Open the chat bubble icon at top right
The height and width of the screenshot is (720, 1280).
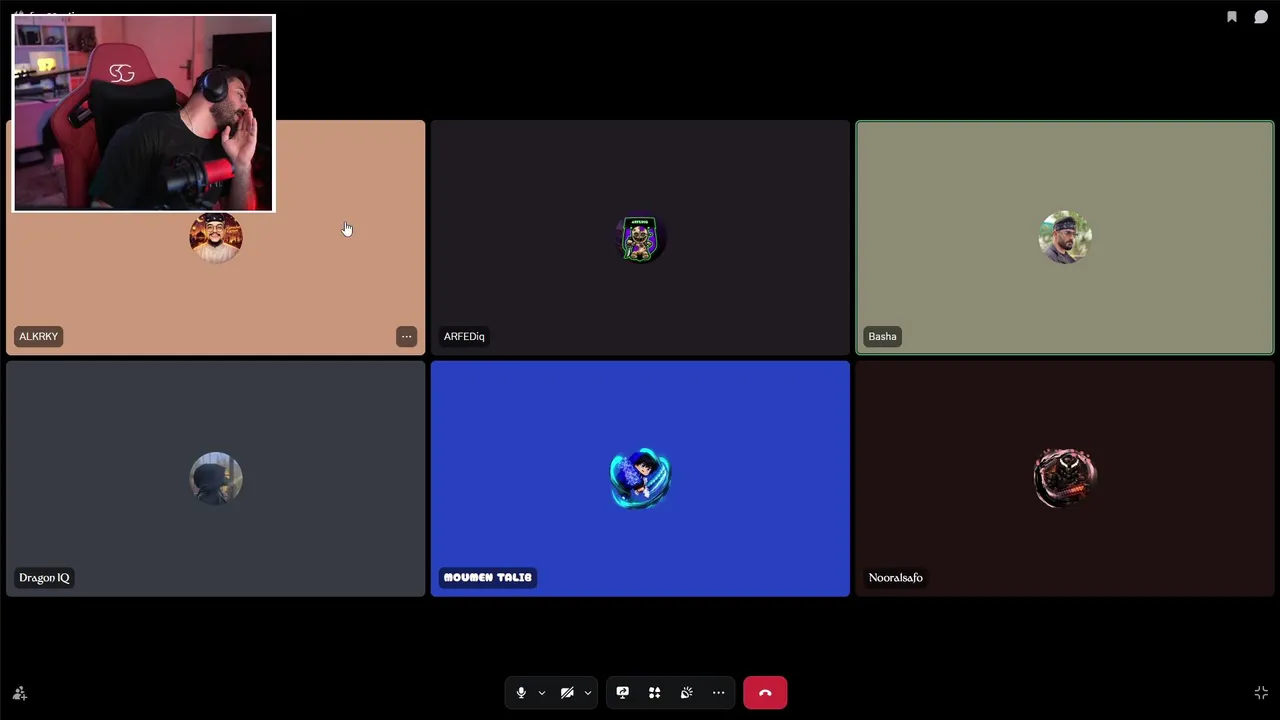pyautogui.click(x=1261, y=17)
